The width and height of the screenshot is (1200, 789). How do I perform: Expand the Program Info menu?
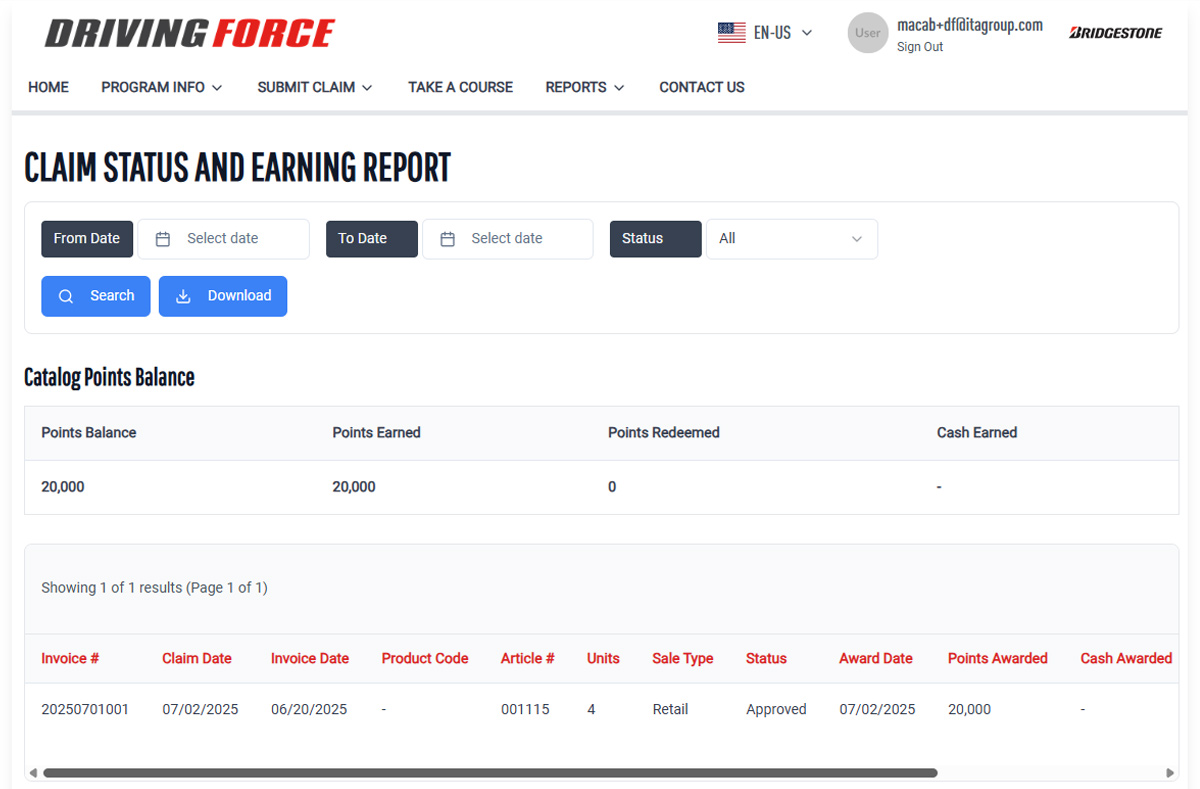point(161,87)
